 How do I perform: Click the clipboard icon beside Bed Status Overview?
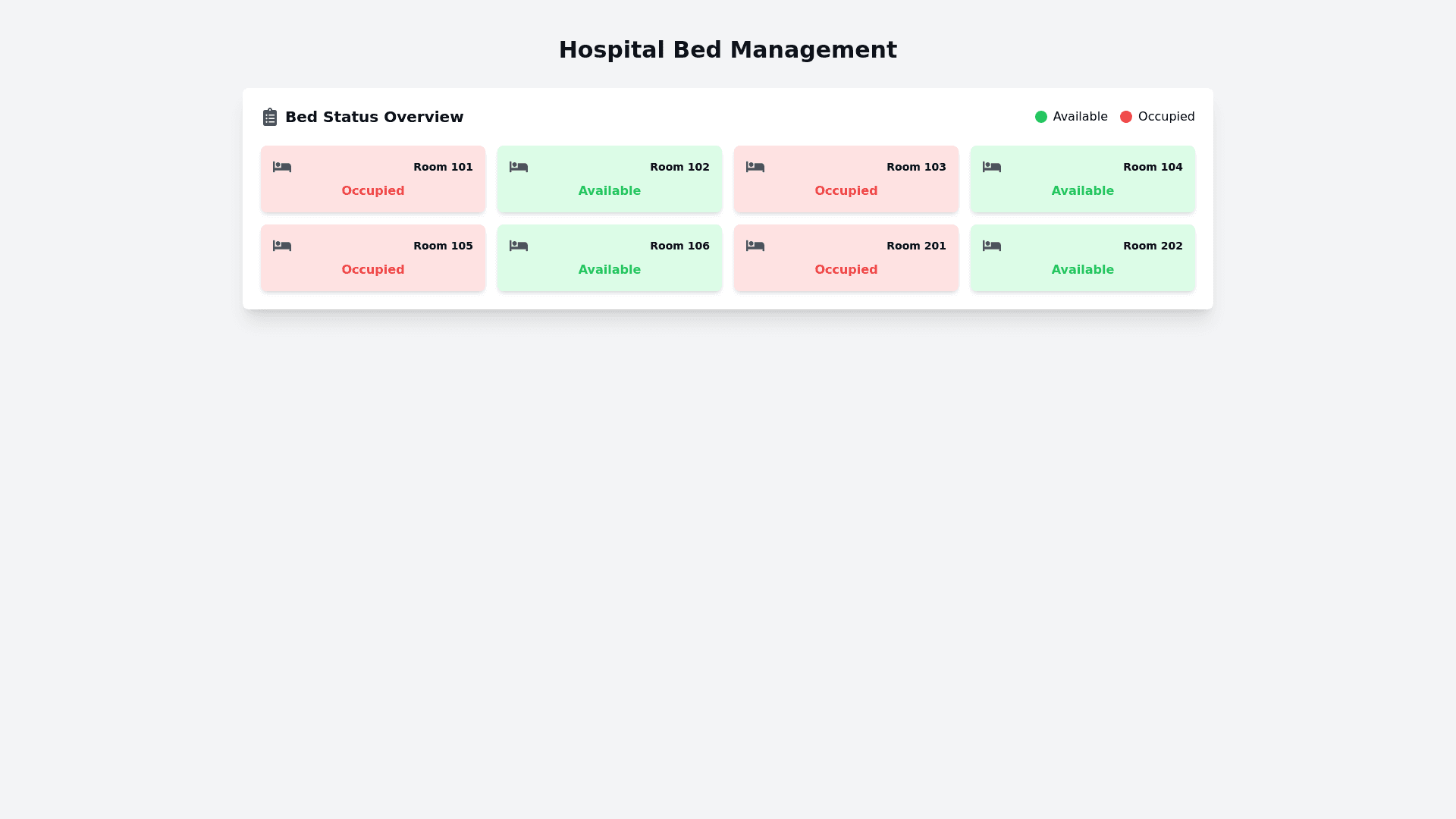point(270,117)
